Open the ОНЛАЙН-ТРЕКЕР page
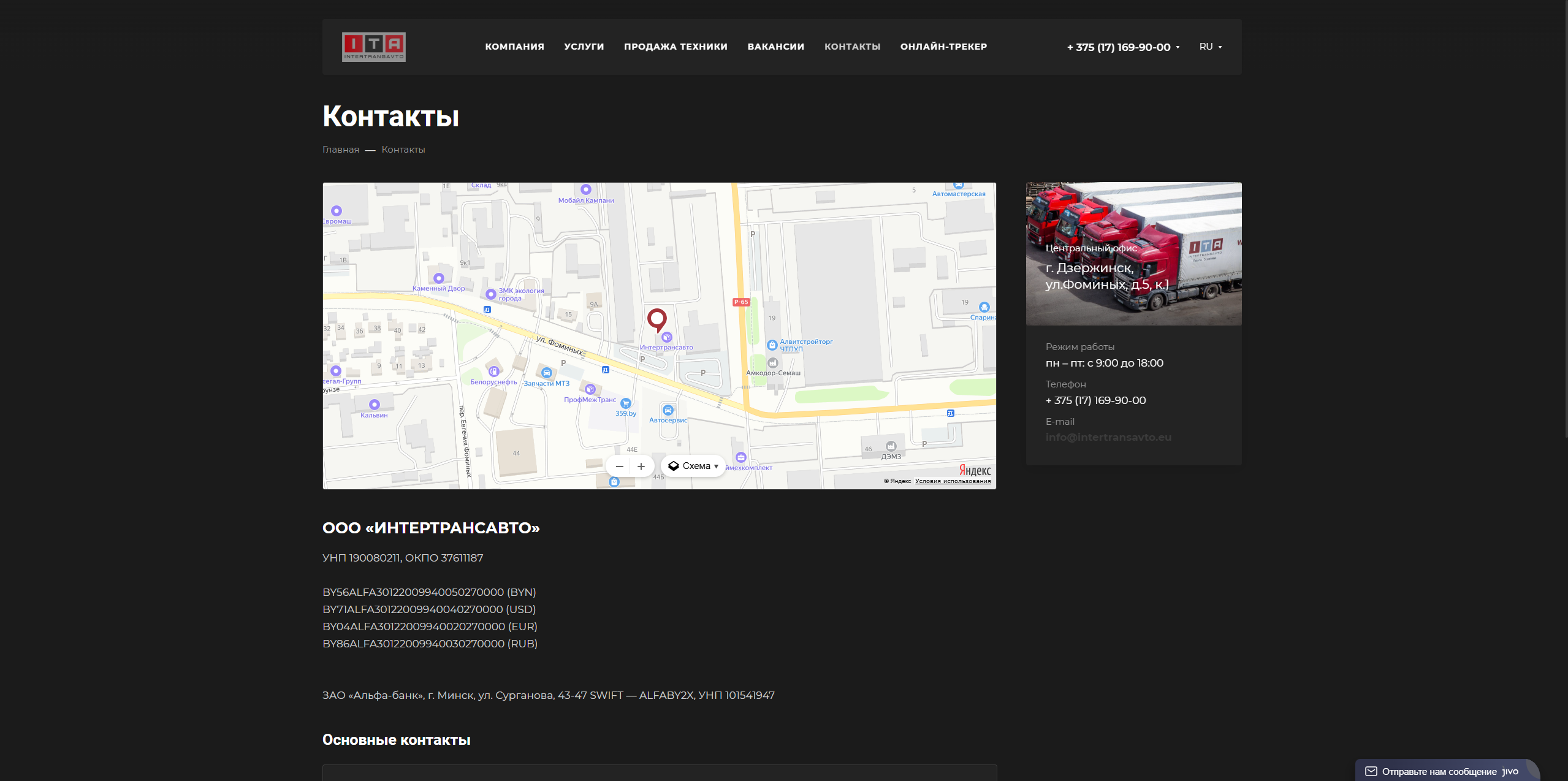1568x781 pixels. click(943, 47)
